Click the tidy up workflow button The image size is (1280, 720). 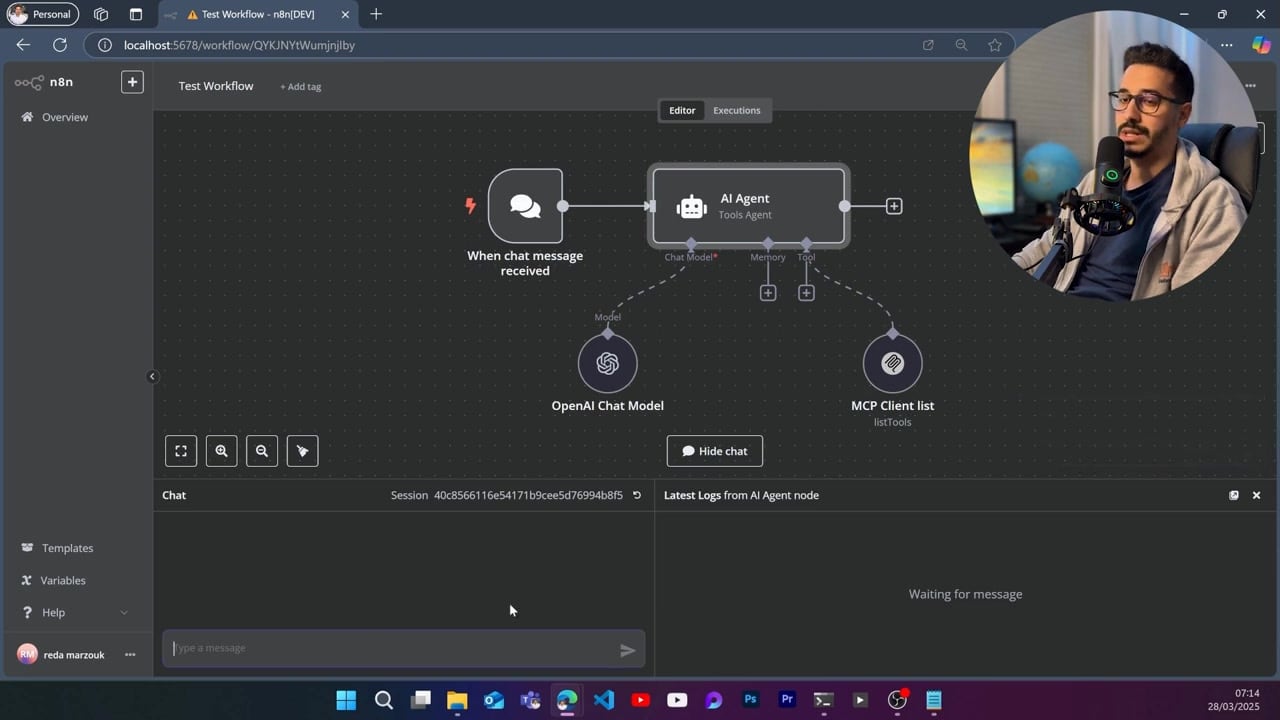coord(302,451)
